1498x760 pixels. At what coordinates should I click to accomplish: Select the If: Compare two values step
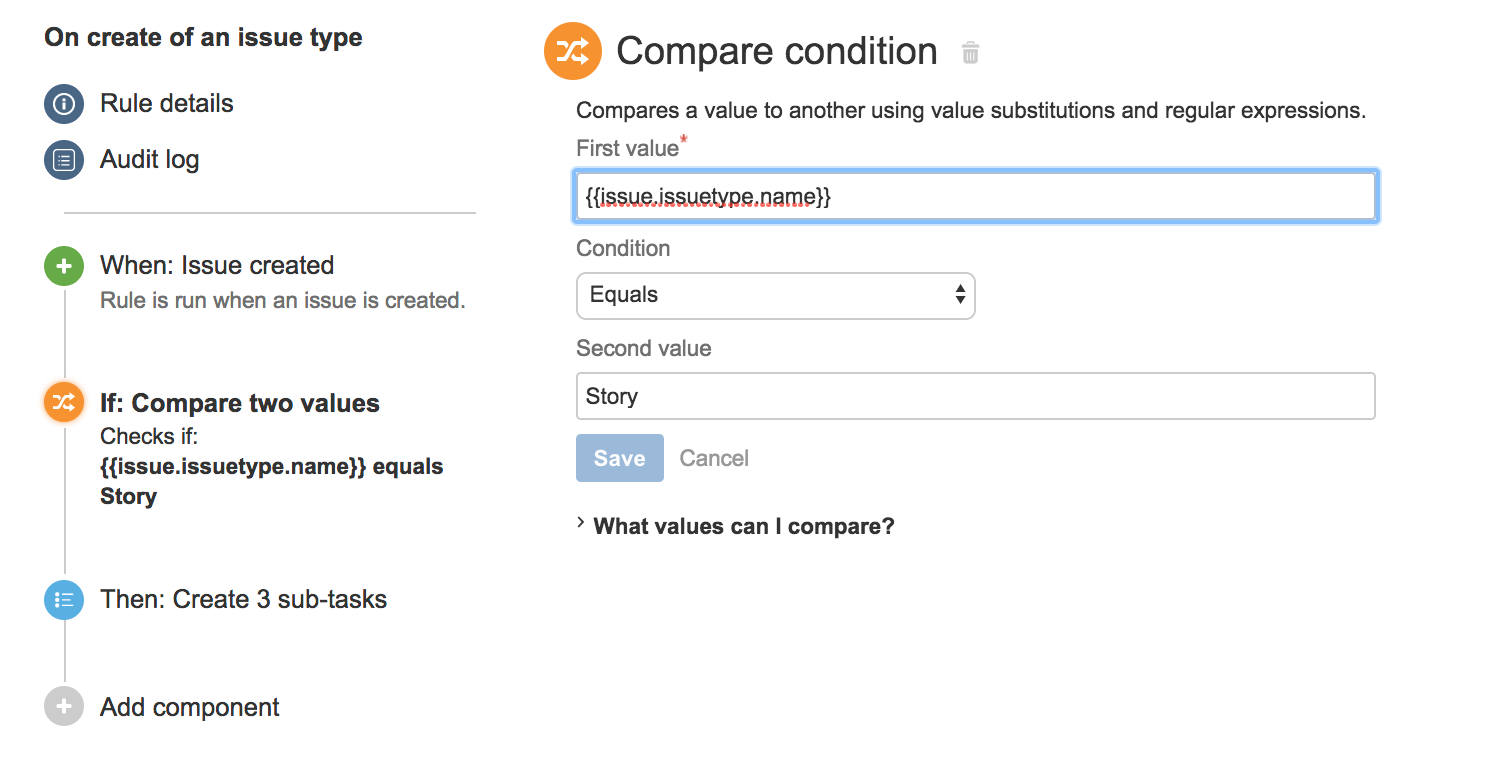240,403
